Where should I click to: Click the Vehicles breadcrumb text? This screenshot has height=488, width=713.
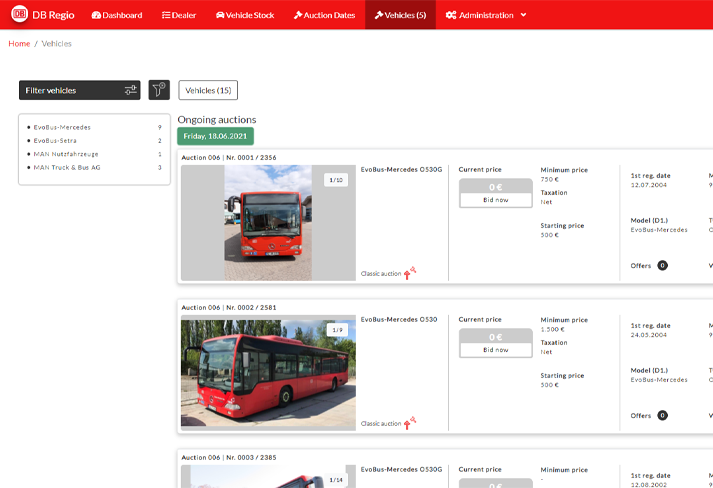pos(56,44)
